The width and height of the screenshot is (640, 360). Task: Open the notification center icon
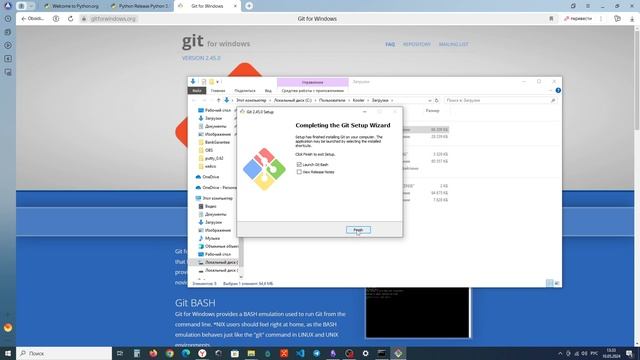(629, 353)
